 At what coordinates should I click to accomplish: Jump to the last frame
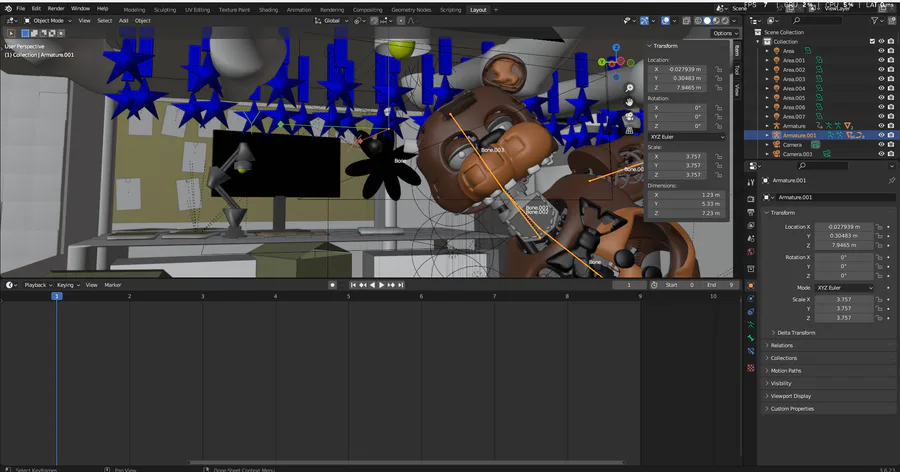point(401,285)
